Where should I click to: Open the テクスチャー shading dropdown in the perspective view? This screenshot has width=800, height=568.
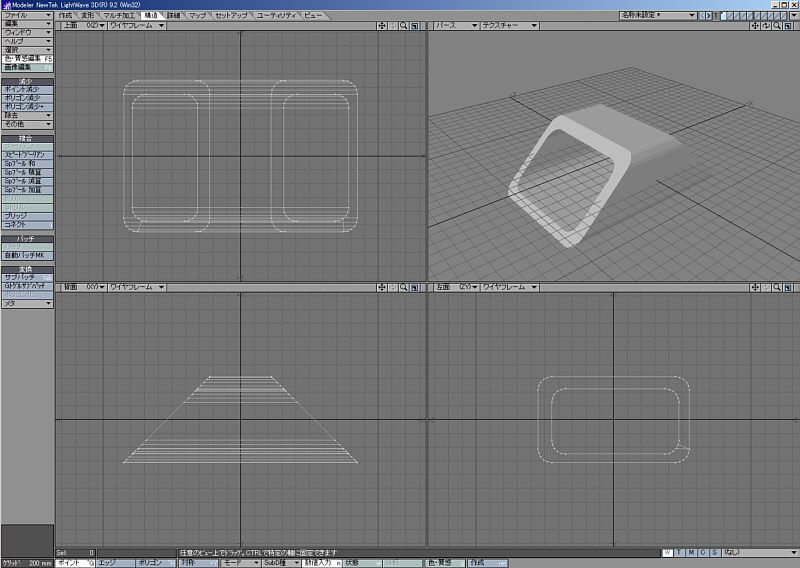point(510,25)
